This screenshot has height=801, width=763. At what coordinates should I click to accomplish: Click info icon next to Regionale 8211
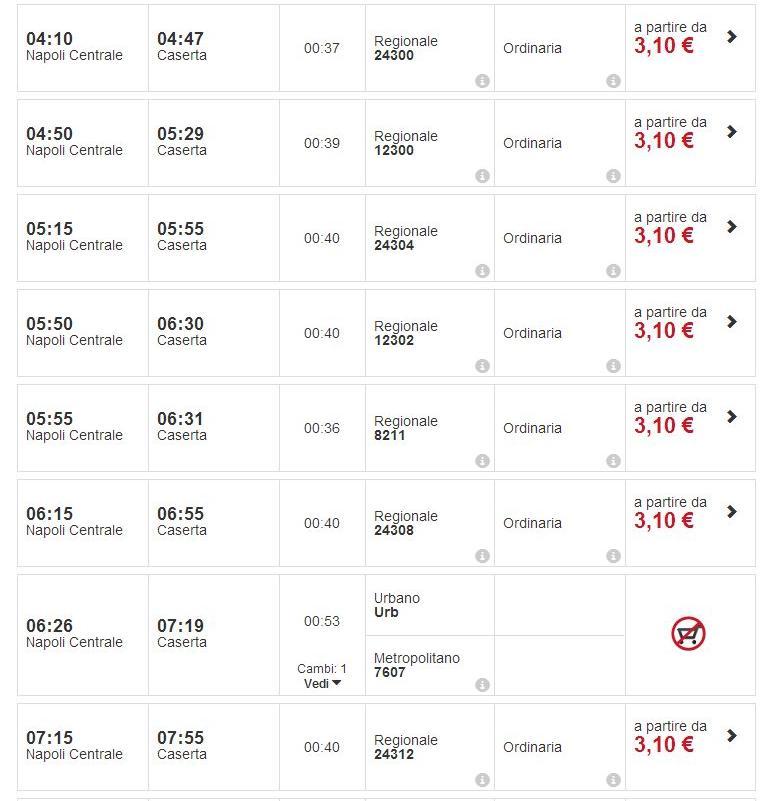point(482,461)
